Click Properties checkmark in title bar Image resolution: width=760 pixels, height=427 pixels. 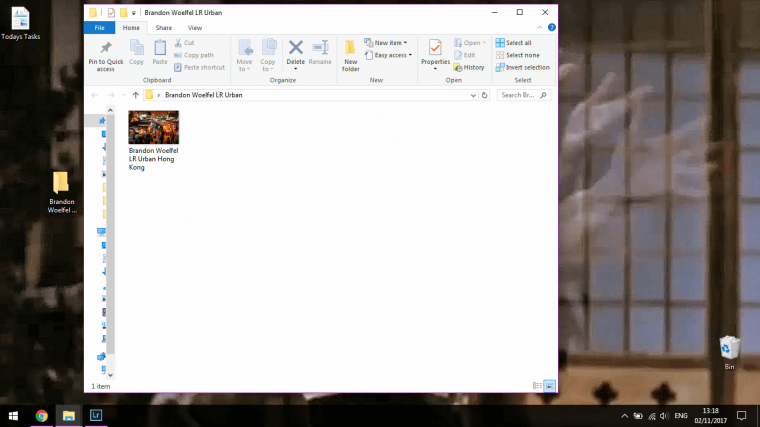[111, 13]
